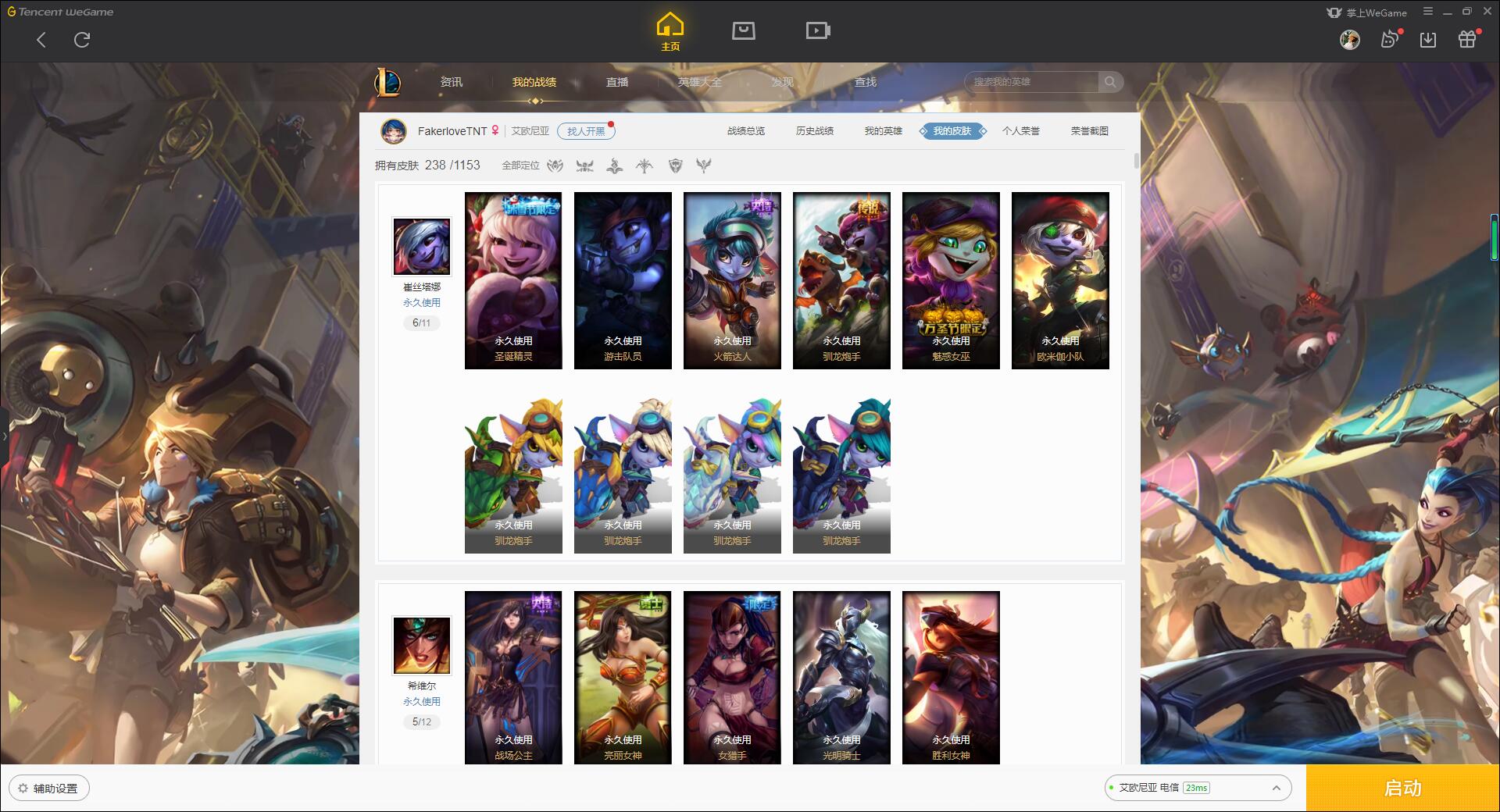The height and width of the screenshot is (812, 1500).
Task: Switch to the 个人荣誉 sub-tab
Action: (1021, 131)
